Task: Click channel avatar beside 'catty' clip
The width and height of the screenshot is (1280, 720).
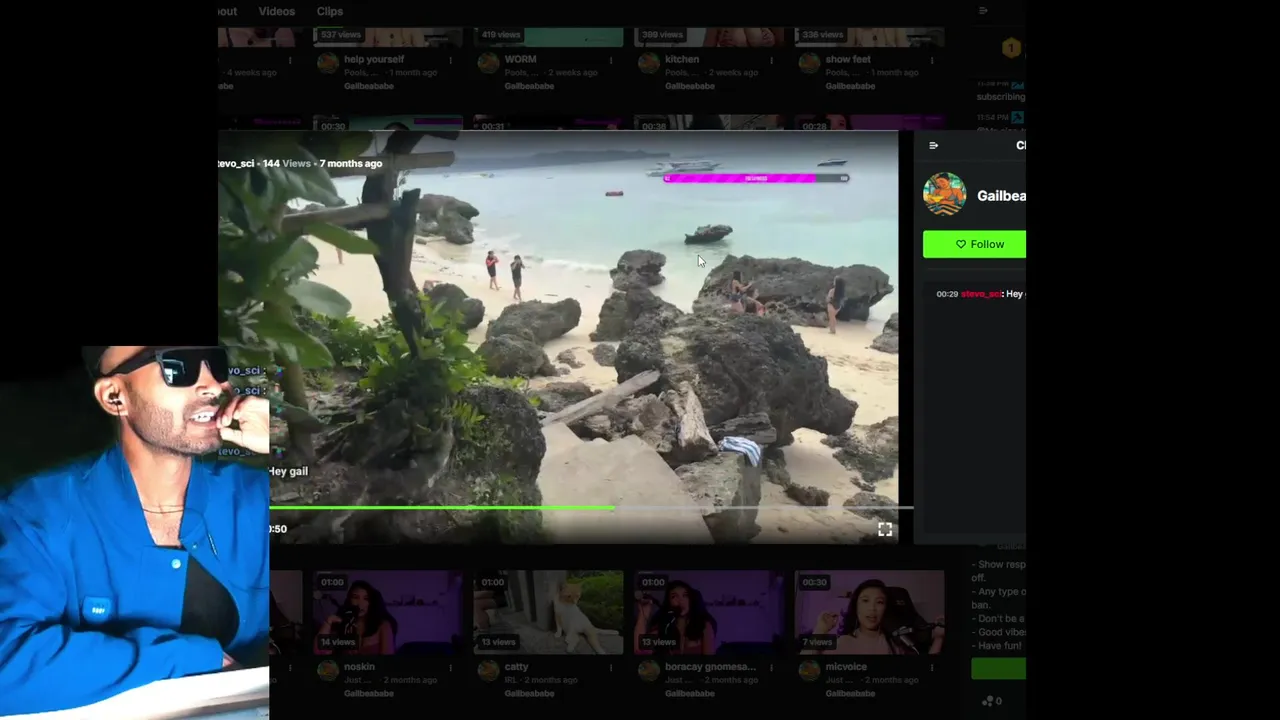Action: (488, 671)
